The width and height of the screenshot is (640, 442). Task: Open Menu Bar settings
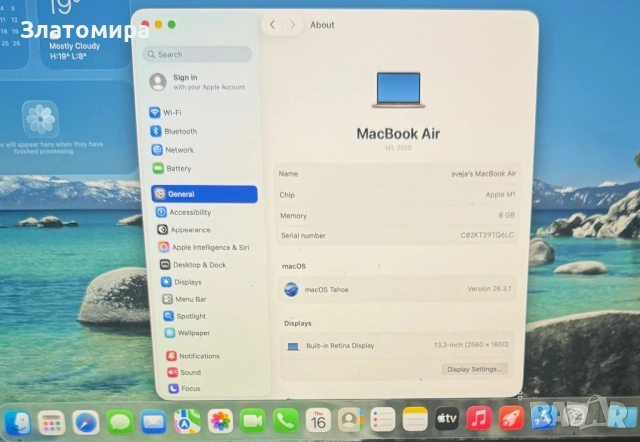coord(184,299)
